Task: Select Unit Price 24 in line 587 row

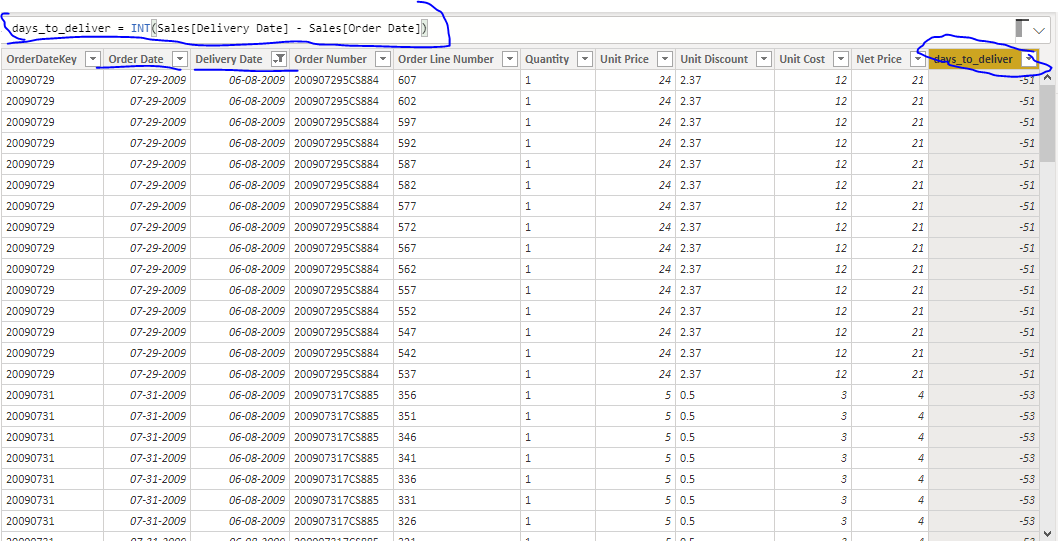Action: [x=635, y=164]
